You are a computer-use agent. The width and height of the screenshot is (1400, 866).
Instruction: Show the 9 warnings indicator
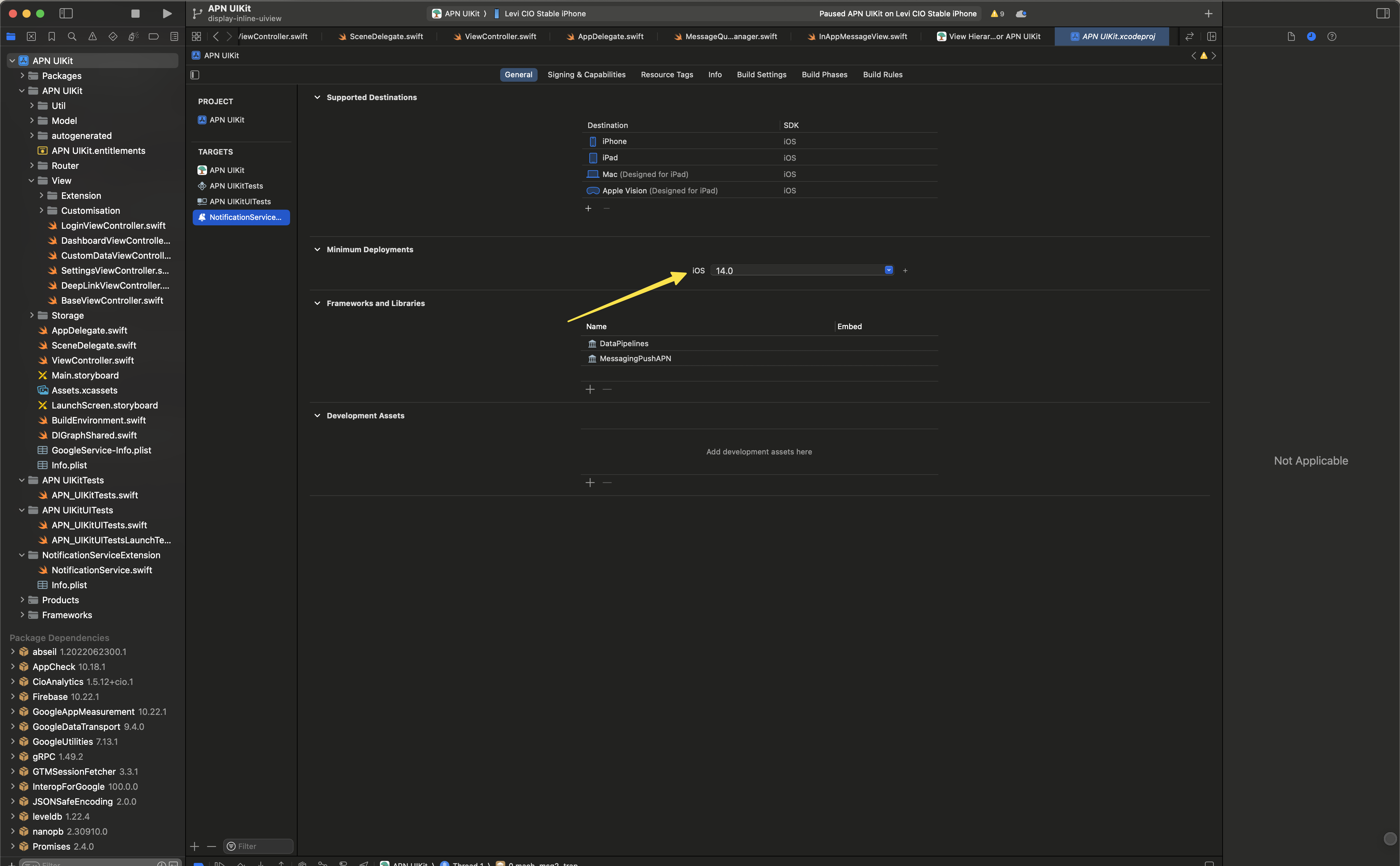997,14
